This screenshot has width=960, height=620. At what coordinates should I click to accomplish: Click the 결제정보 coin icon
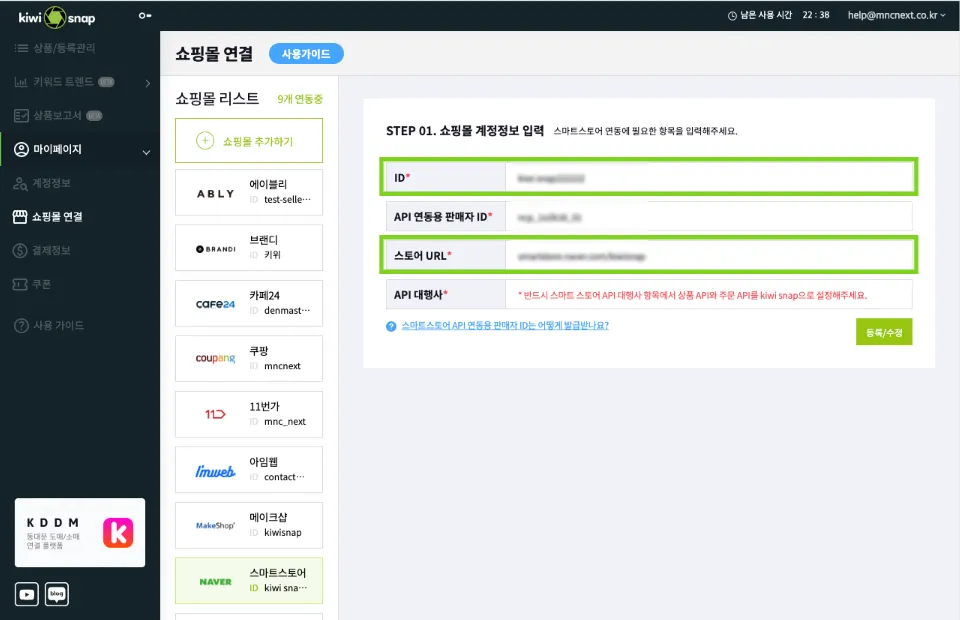20,250
